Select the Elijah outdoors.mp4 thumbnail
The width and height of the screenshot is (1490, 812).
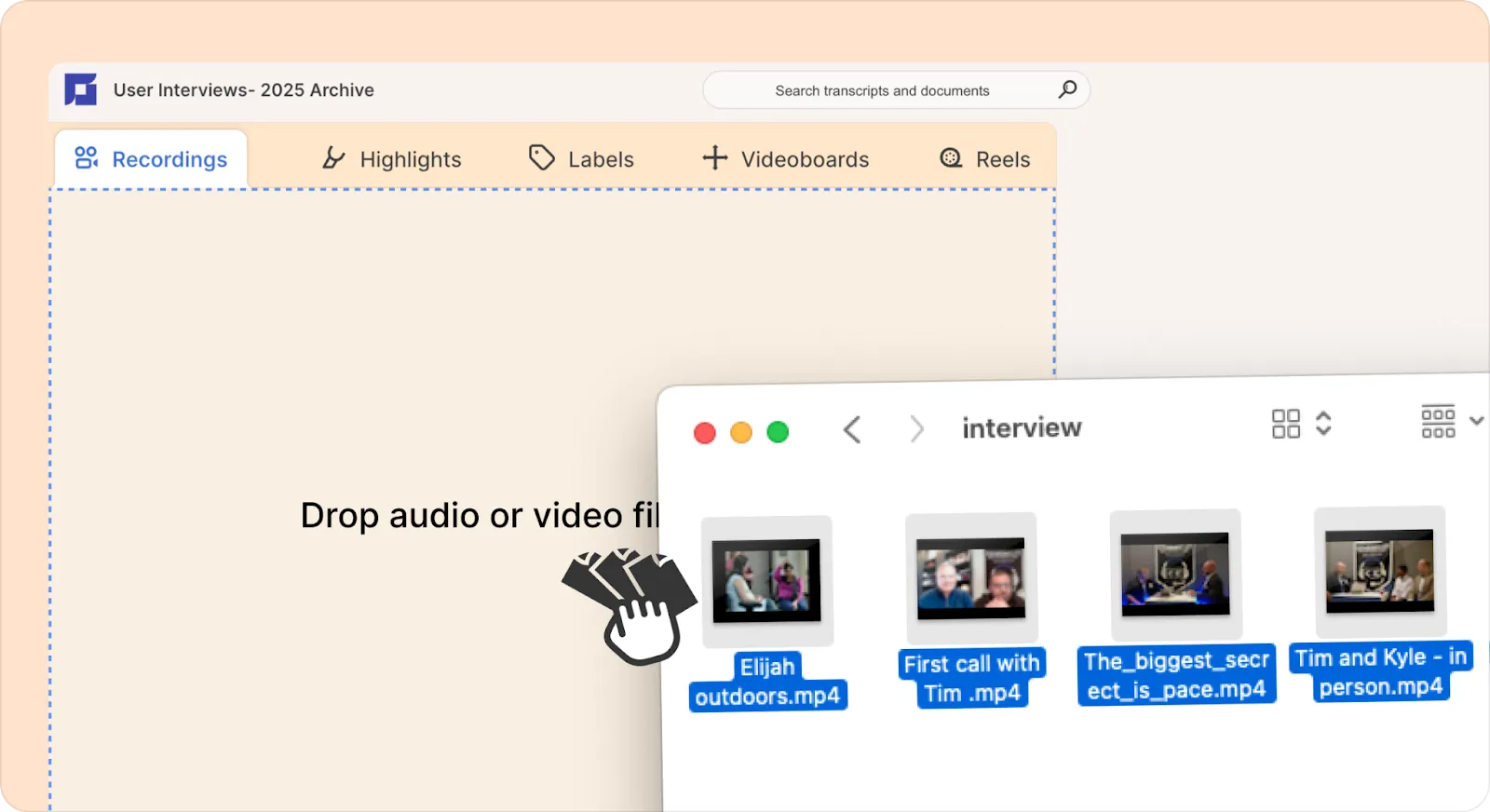[x=766, y=581]
